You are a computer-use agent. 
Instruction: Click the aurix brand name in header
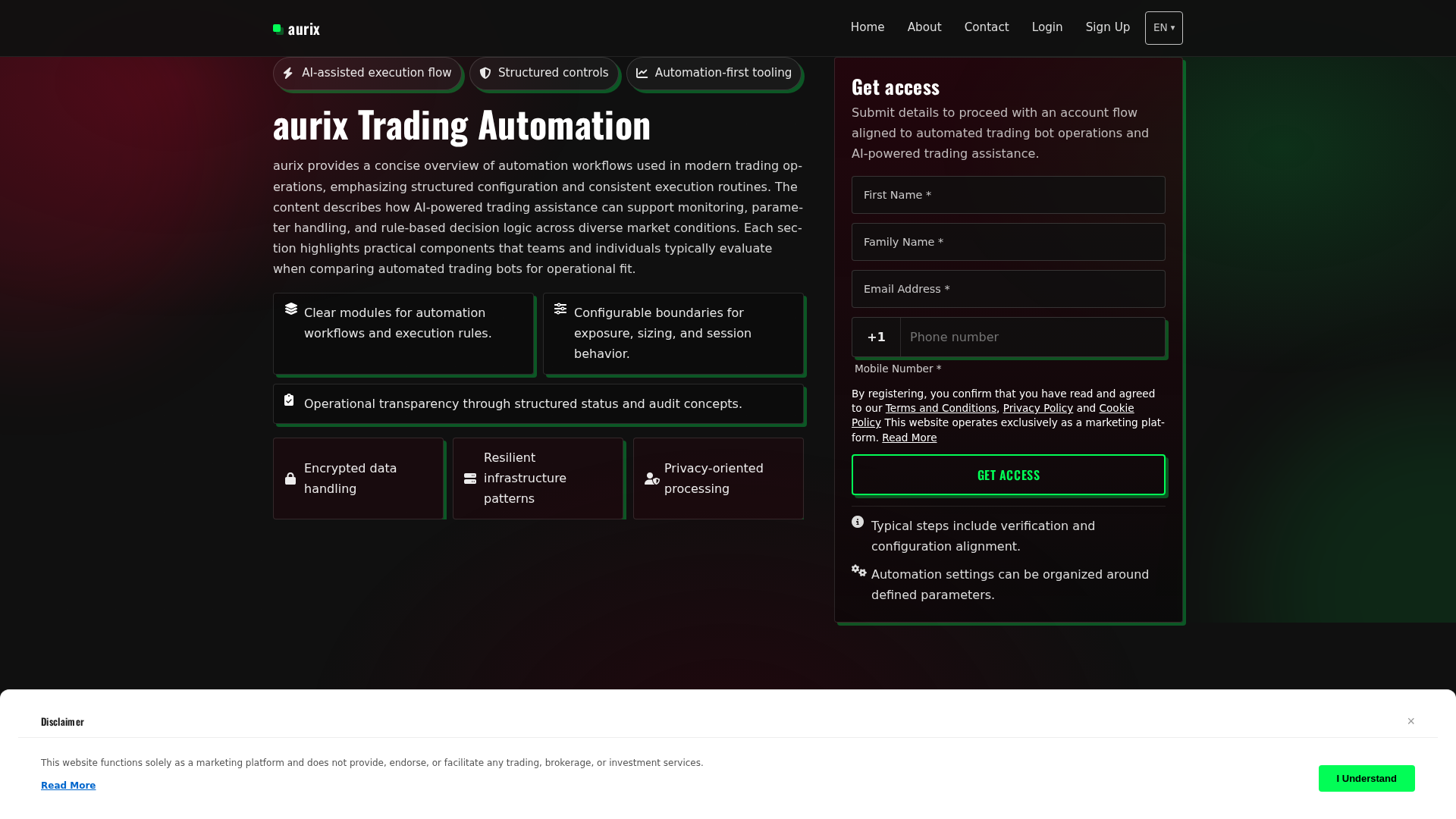(x=304, y=30)
